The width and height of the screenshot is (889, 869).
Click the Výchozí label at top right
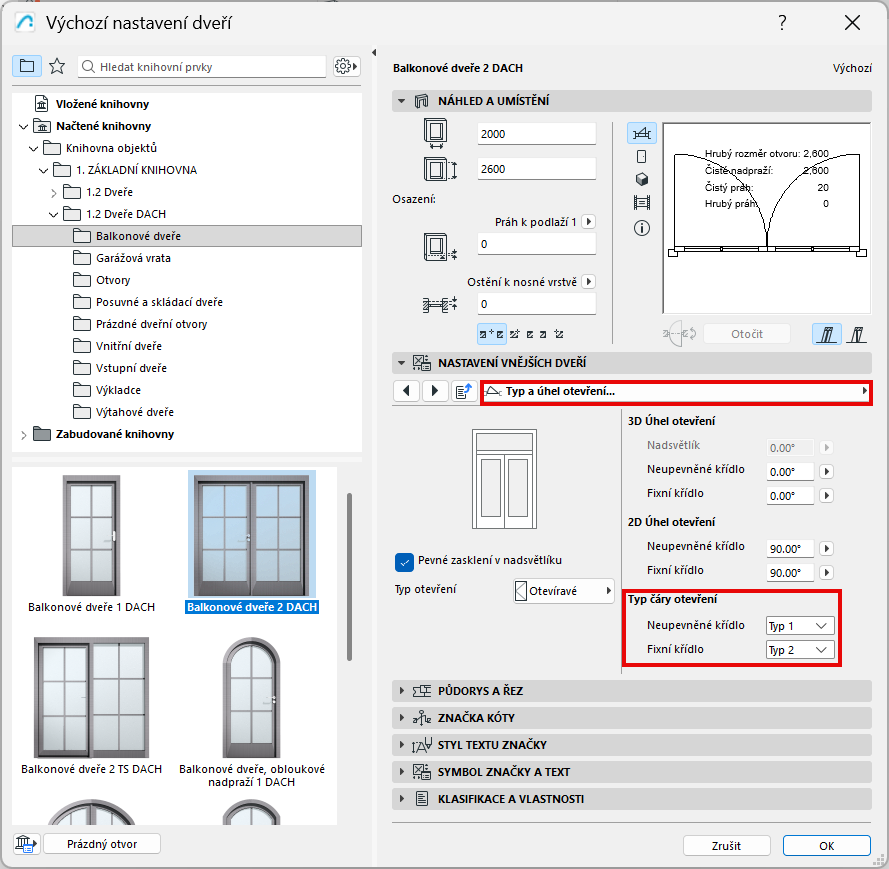[x=852, y=68]
